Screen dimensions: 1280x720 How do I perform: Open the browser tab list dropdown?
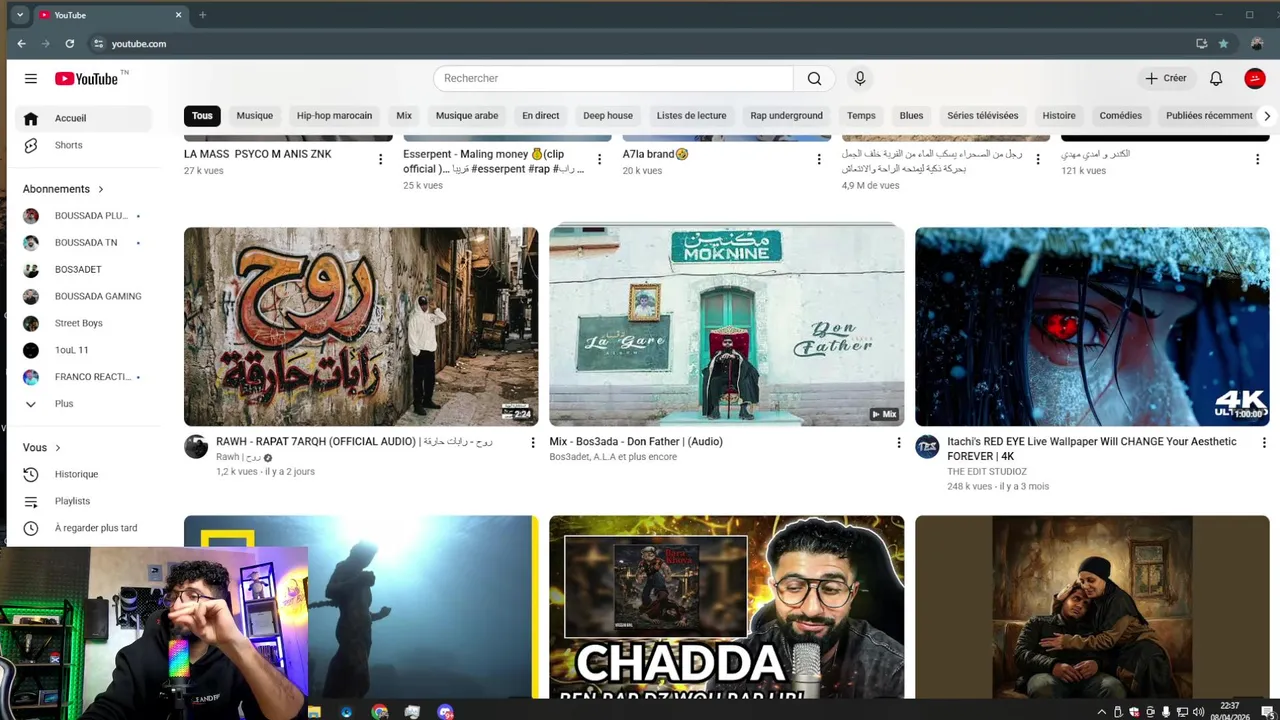pyautogui.click(x=19, y=15)
